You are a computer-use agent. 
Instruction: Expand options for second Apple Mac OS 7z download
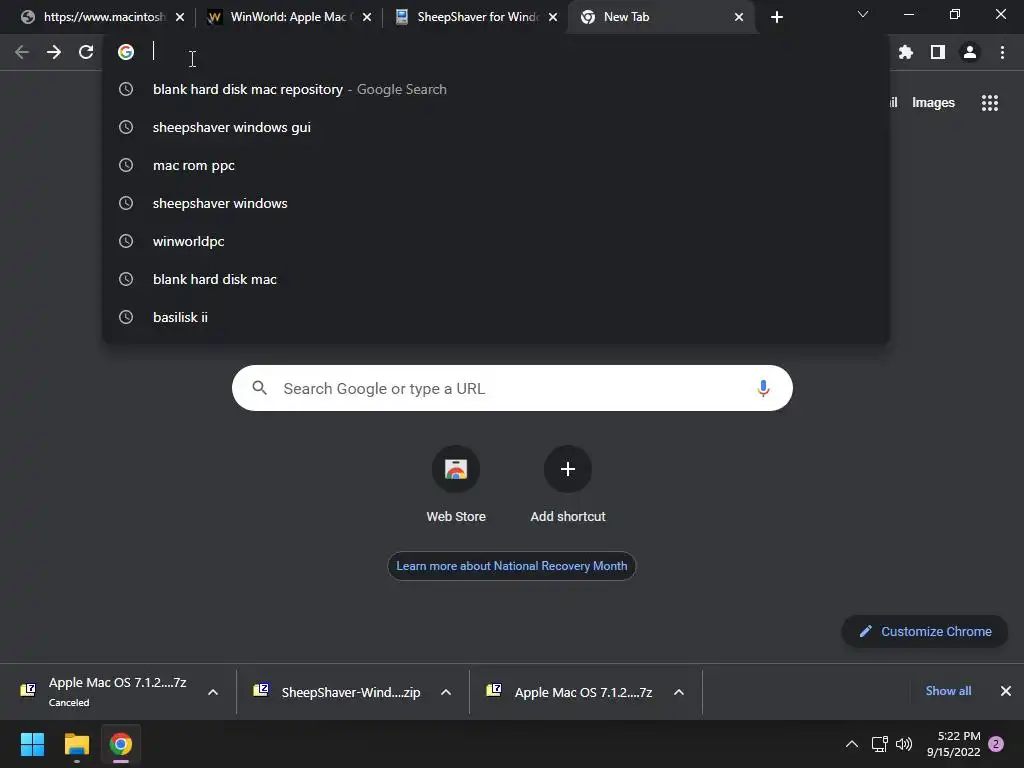(x=679, y=692)
